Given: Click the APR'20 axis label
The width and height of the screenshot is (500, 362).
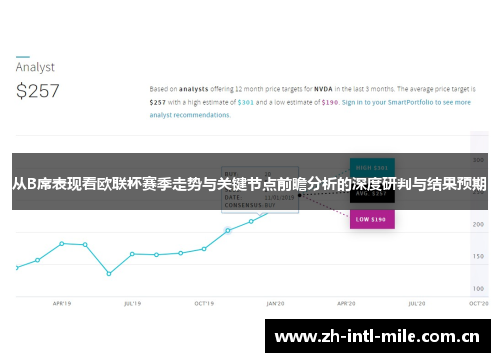Looking at the screenshot, I should pyautogui.click(x=346, y=304).
